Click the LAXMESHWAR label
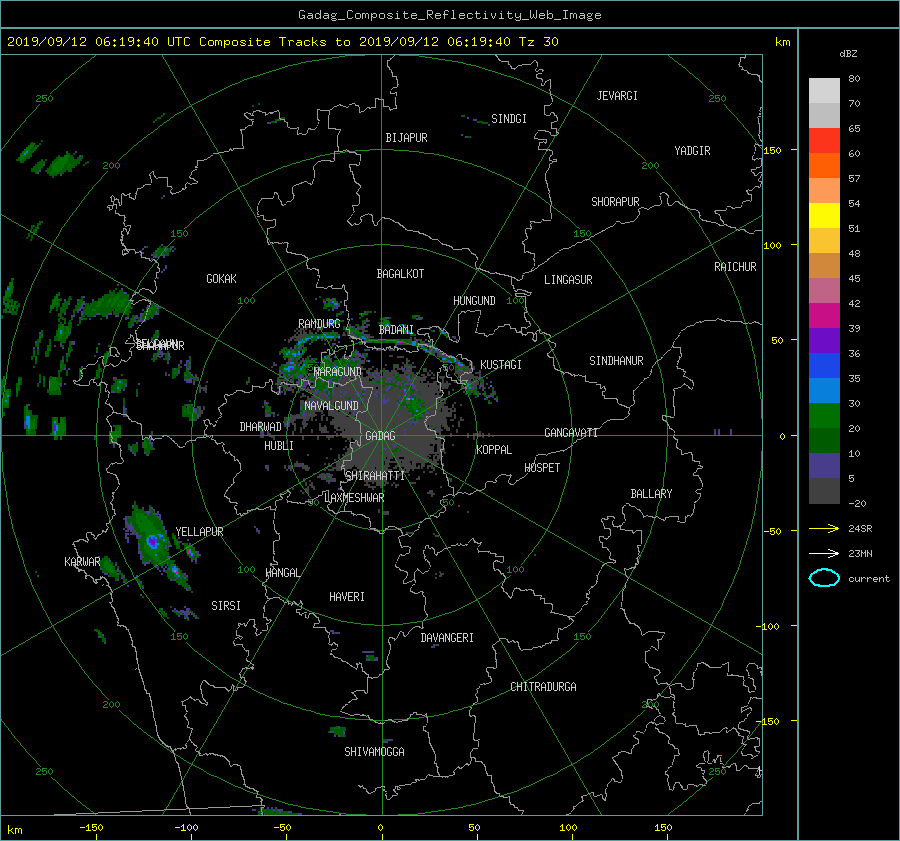Viewport: 900px width, 841px height. click(x=354, y=498)
